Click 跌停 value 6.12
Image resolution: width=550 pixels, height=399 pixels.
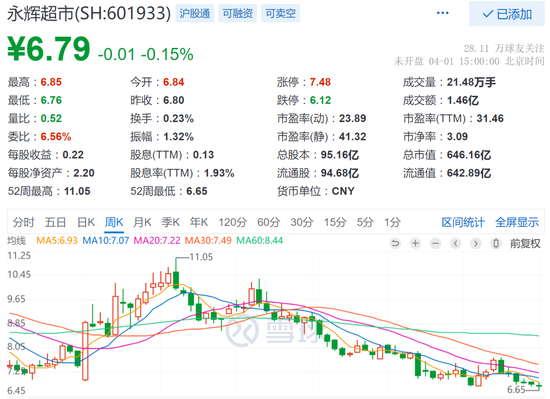320,100
